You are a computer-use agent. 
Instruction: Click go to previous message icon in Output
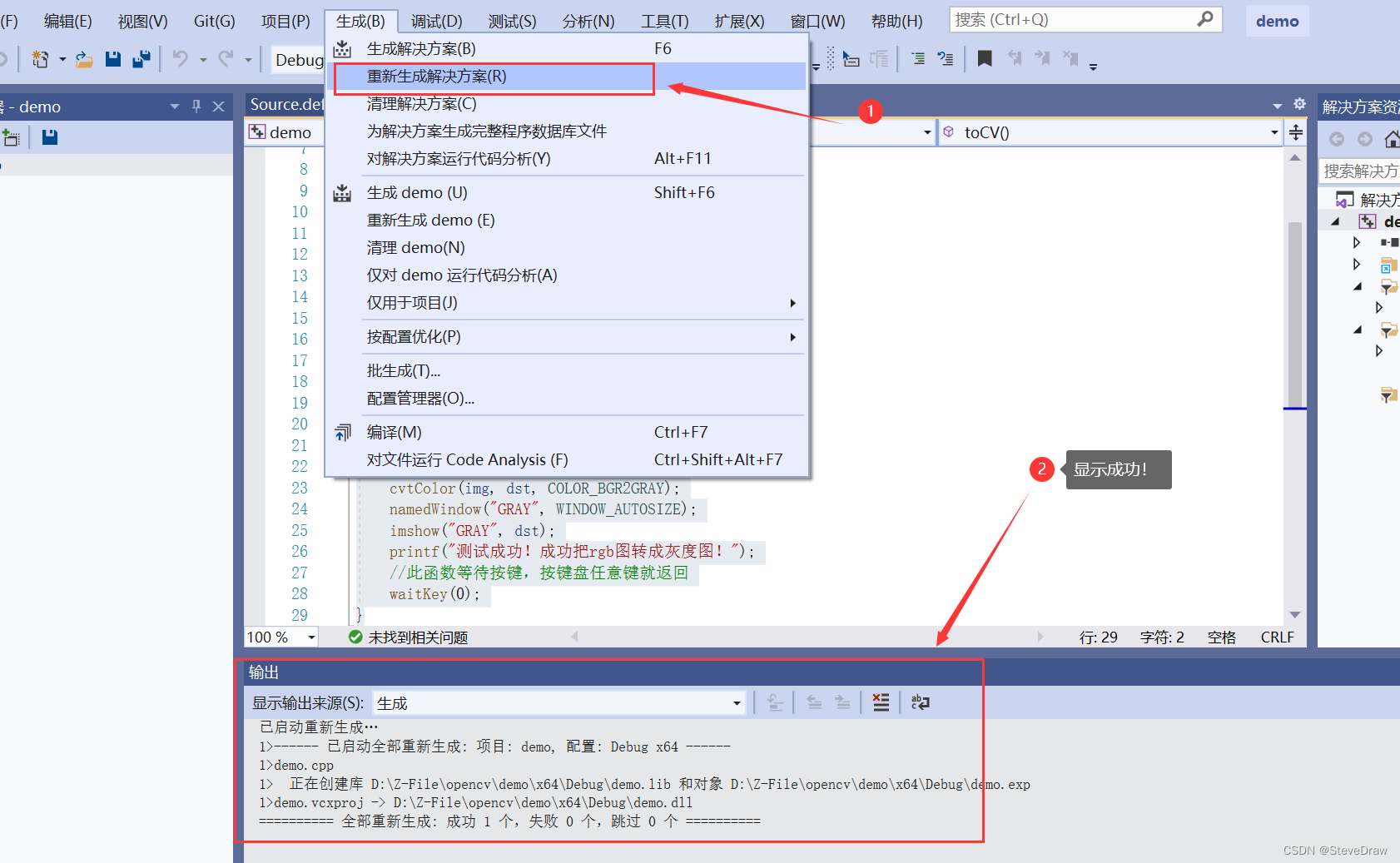(x=814, y=702)
